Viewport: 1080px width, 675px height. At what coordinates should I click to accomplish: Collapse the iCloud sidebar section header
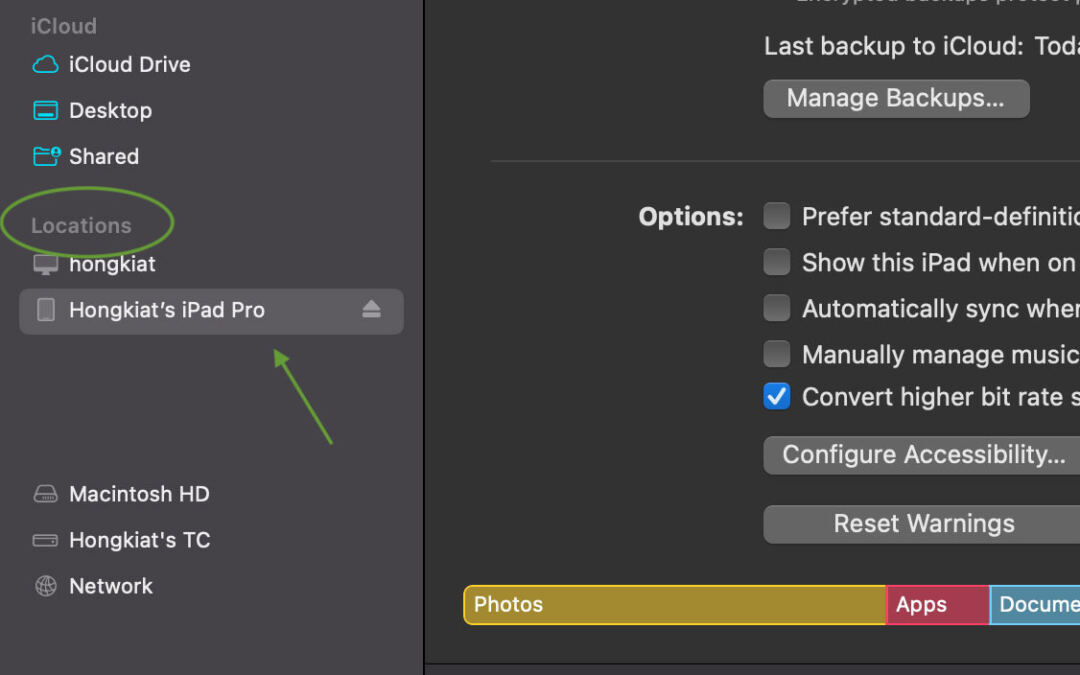[x=64, y=26]
